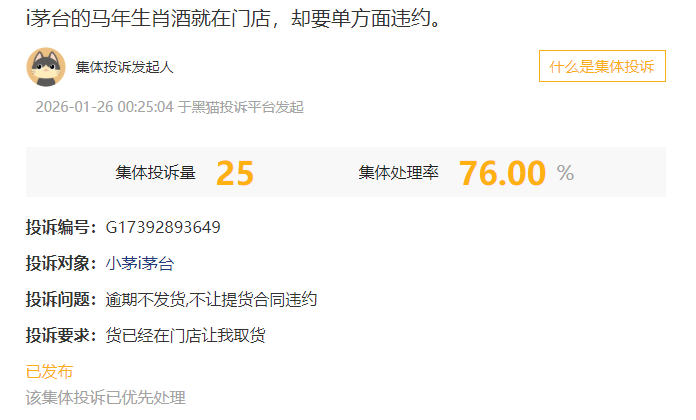Click the complaint title about i茅台马年生肖酒

click(x=233, y=18)
